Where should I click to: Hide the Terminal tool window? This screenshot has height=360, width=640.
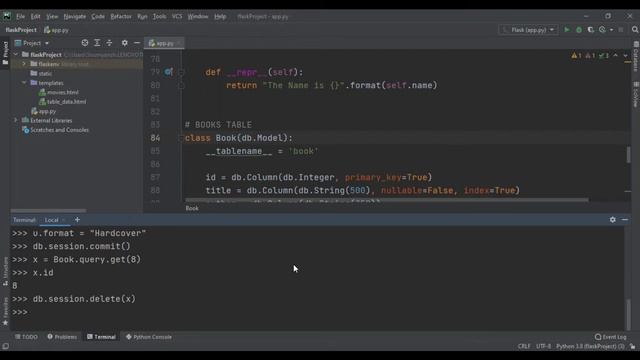(625, 220)
